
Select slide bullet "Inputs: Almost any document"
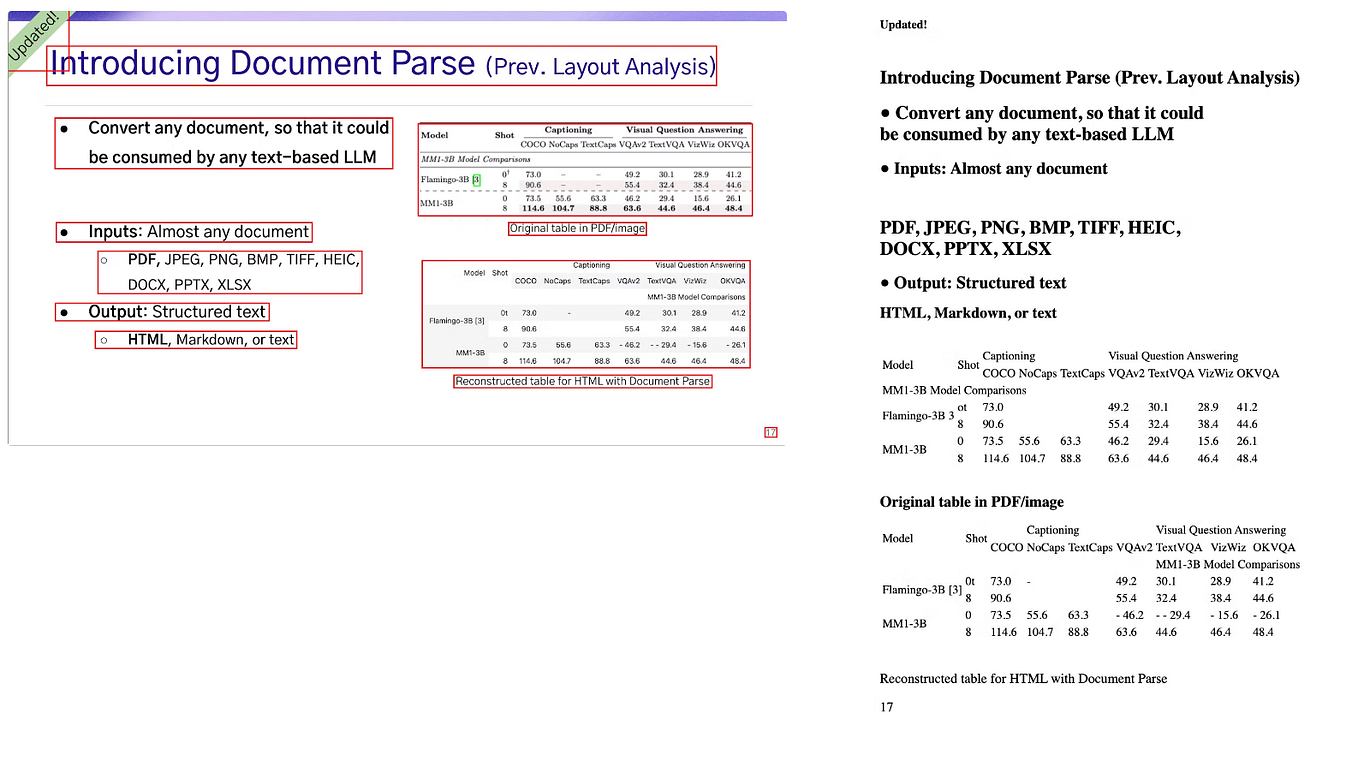click(199, 232)
